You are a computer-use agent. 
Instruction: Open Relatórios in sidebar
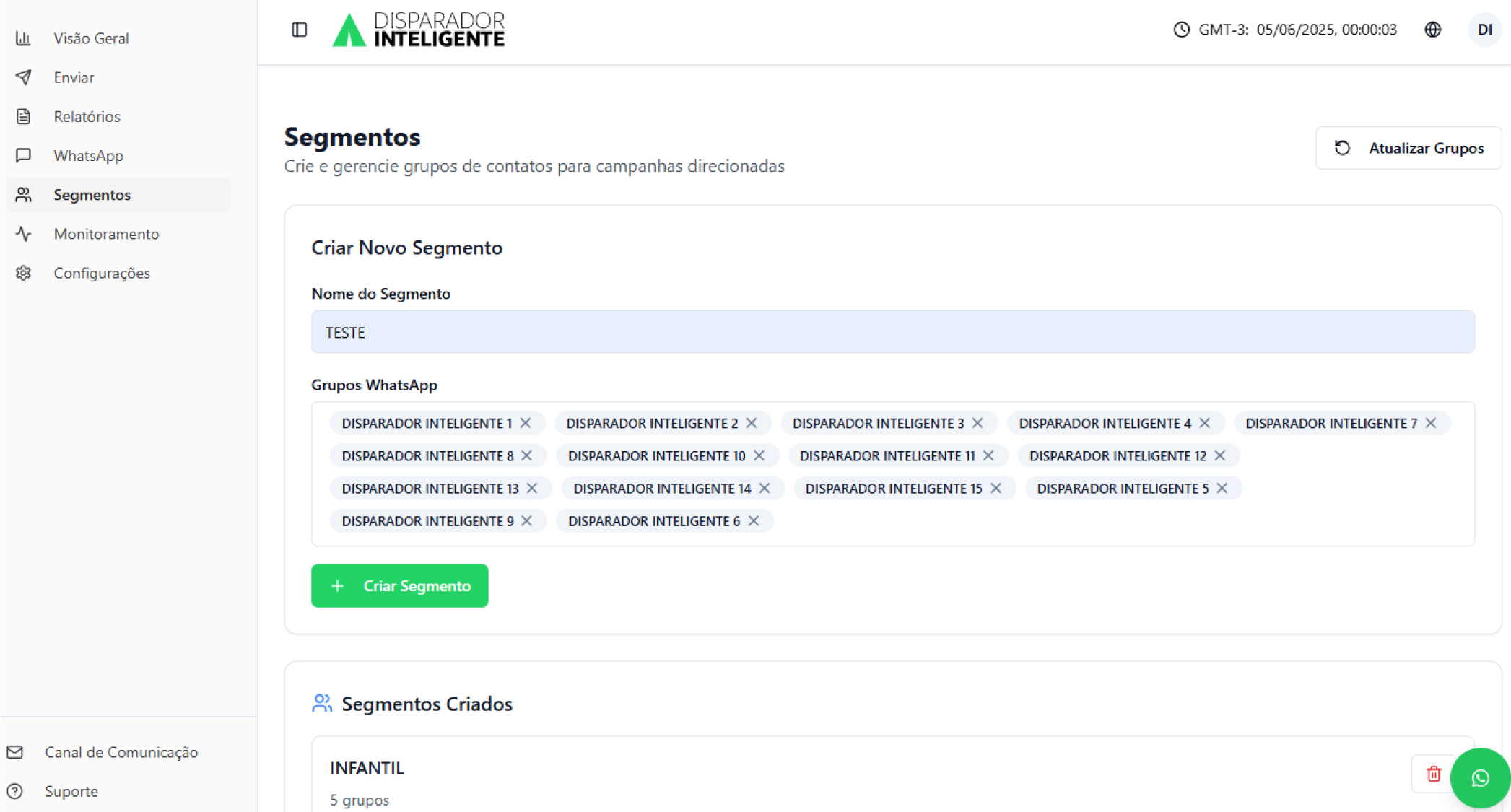pos(118,116)
